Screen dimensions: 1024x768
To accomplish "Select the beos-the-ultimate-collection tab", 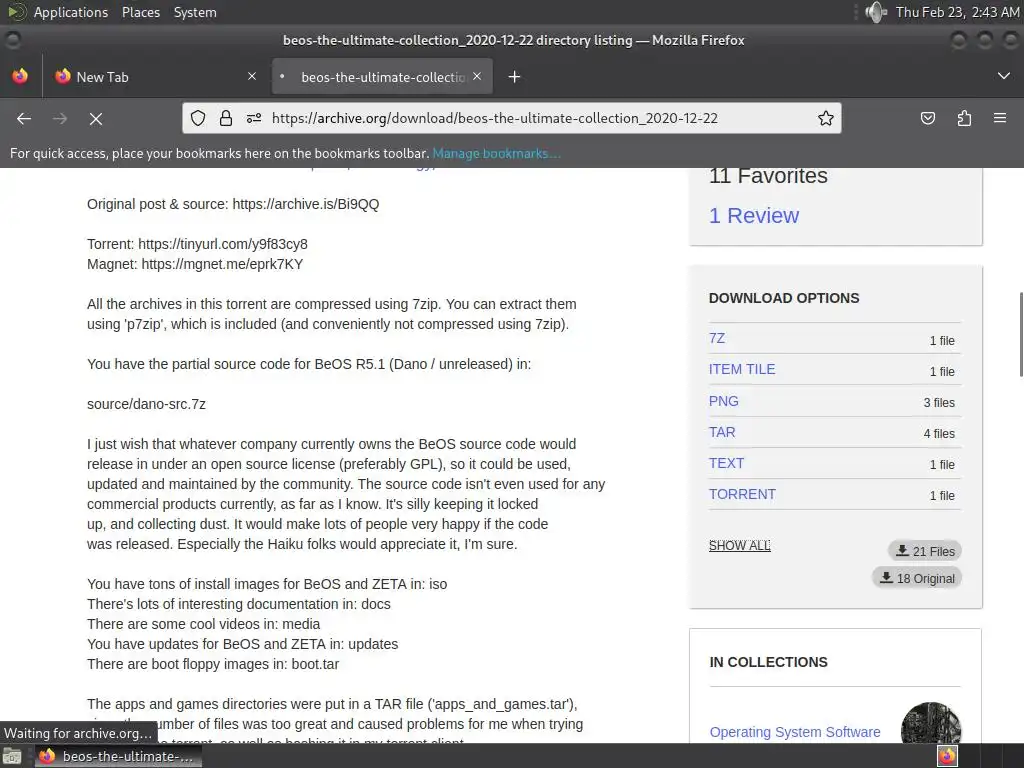I will click(382, 76).
